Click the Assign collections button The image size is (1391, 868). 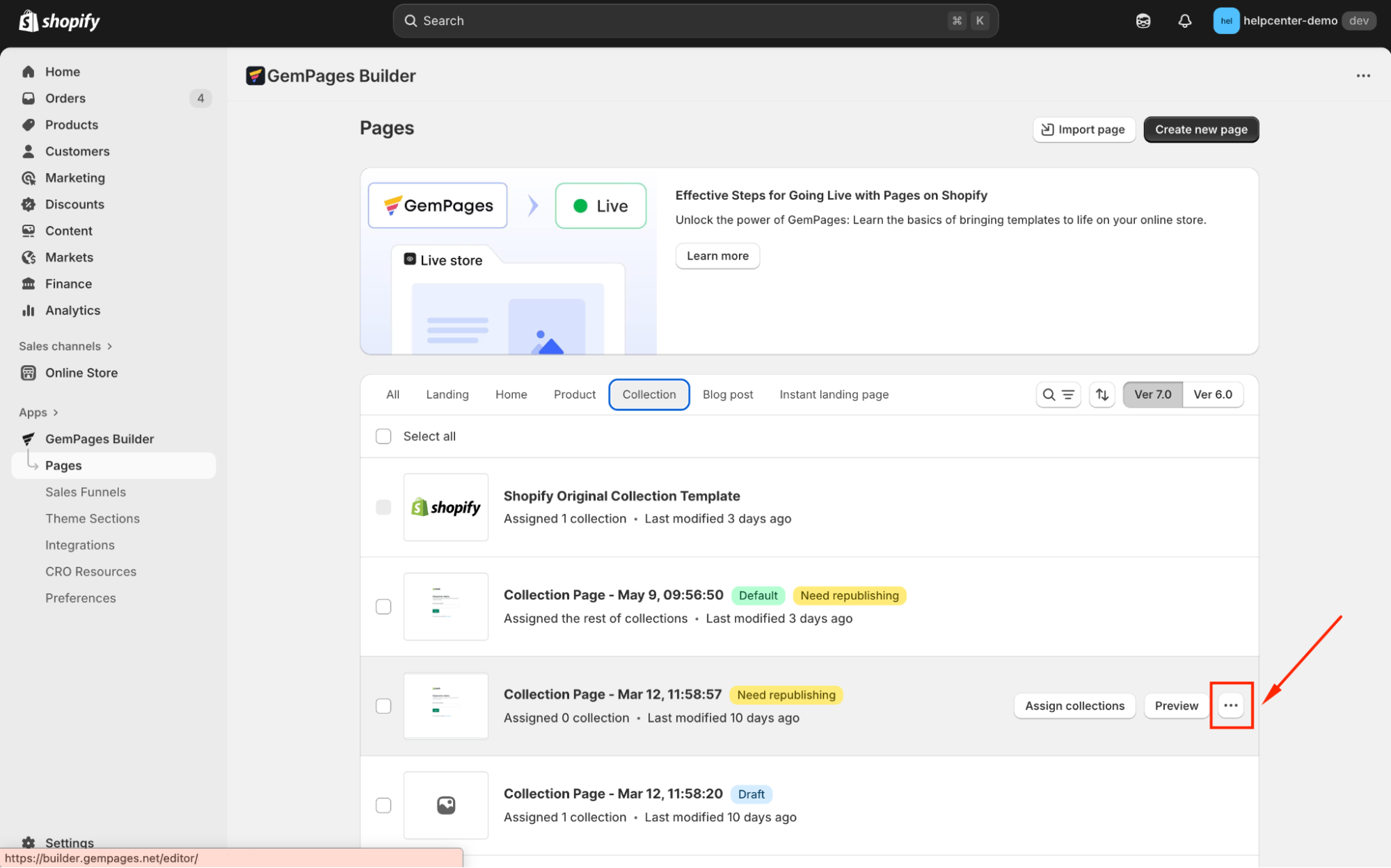1074,706
